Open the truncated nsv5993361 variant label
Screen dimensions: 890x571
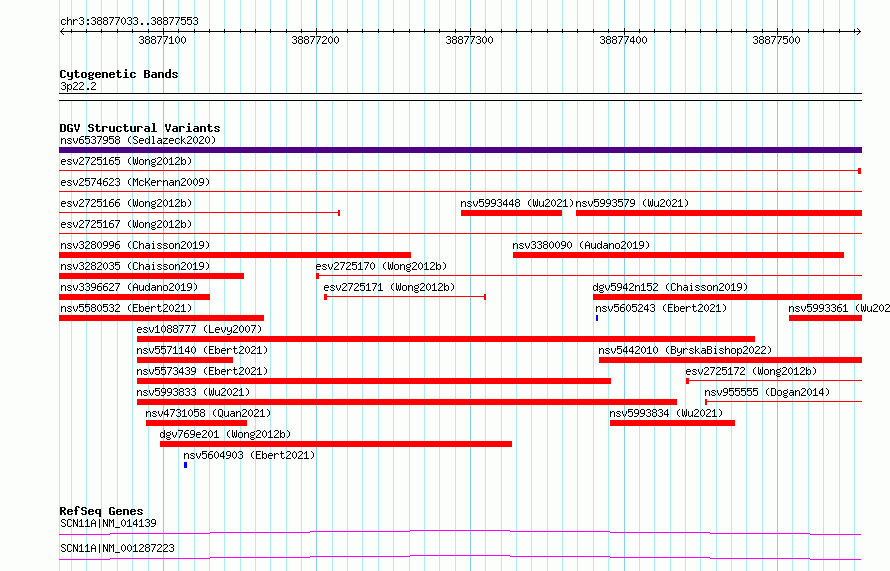(839, 308)
